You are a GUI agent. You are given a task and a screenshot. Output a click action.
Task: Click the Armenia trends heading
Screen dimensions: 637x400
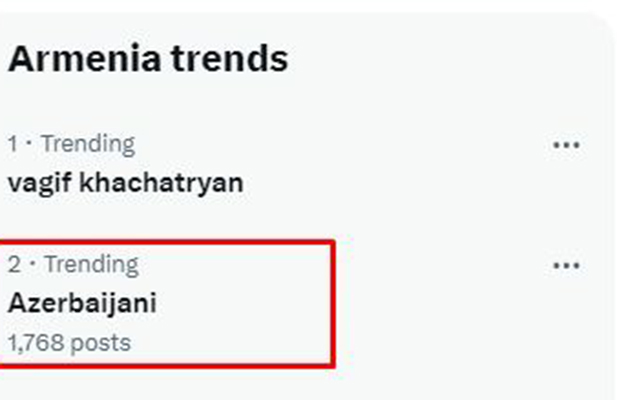click(x=148, y=58)
